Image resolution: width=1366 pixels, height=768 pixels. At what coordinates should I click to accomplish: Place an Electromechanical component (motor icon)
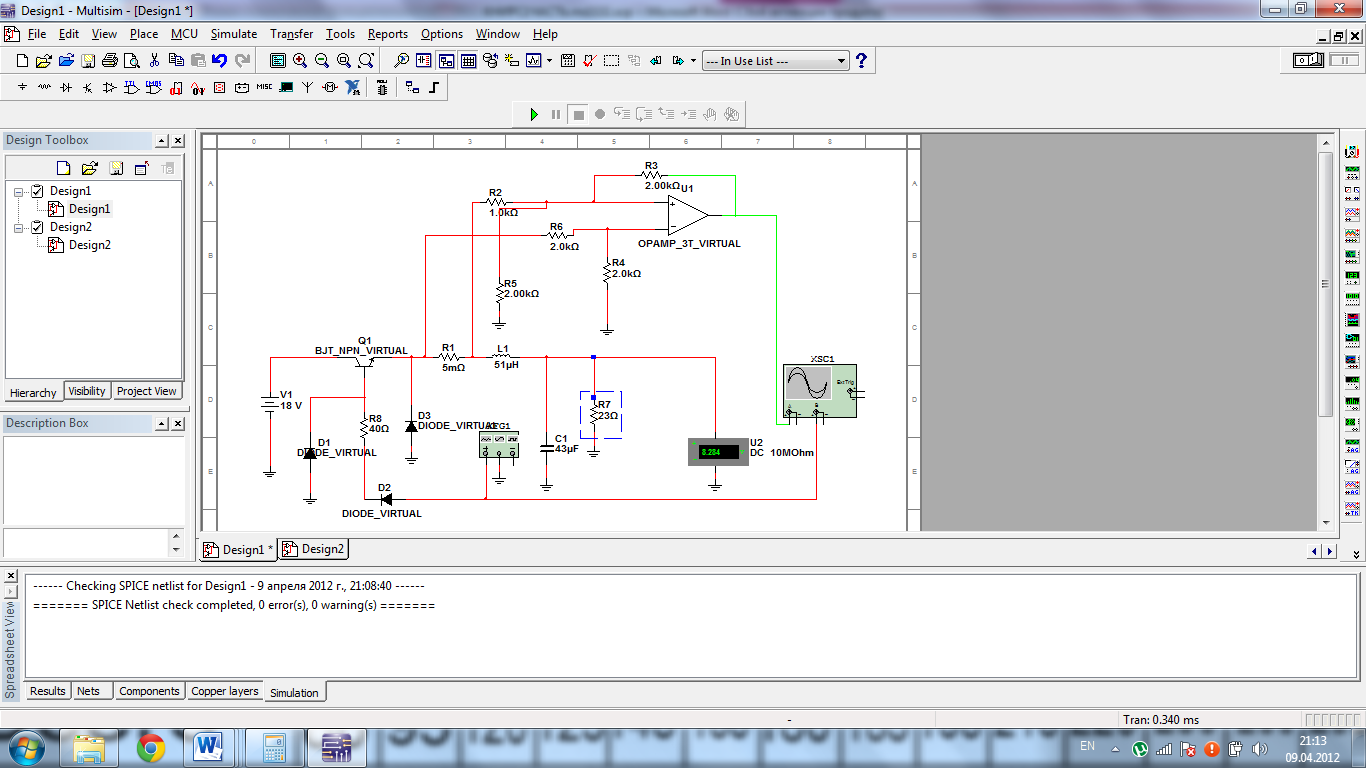coord(329,87)
